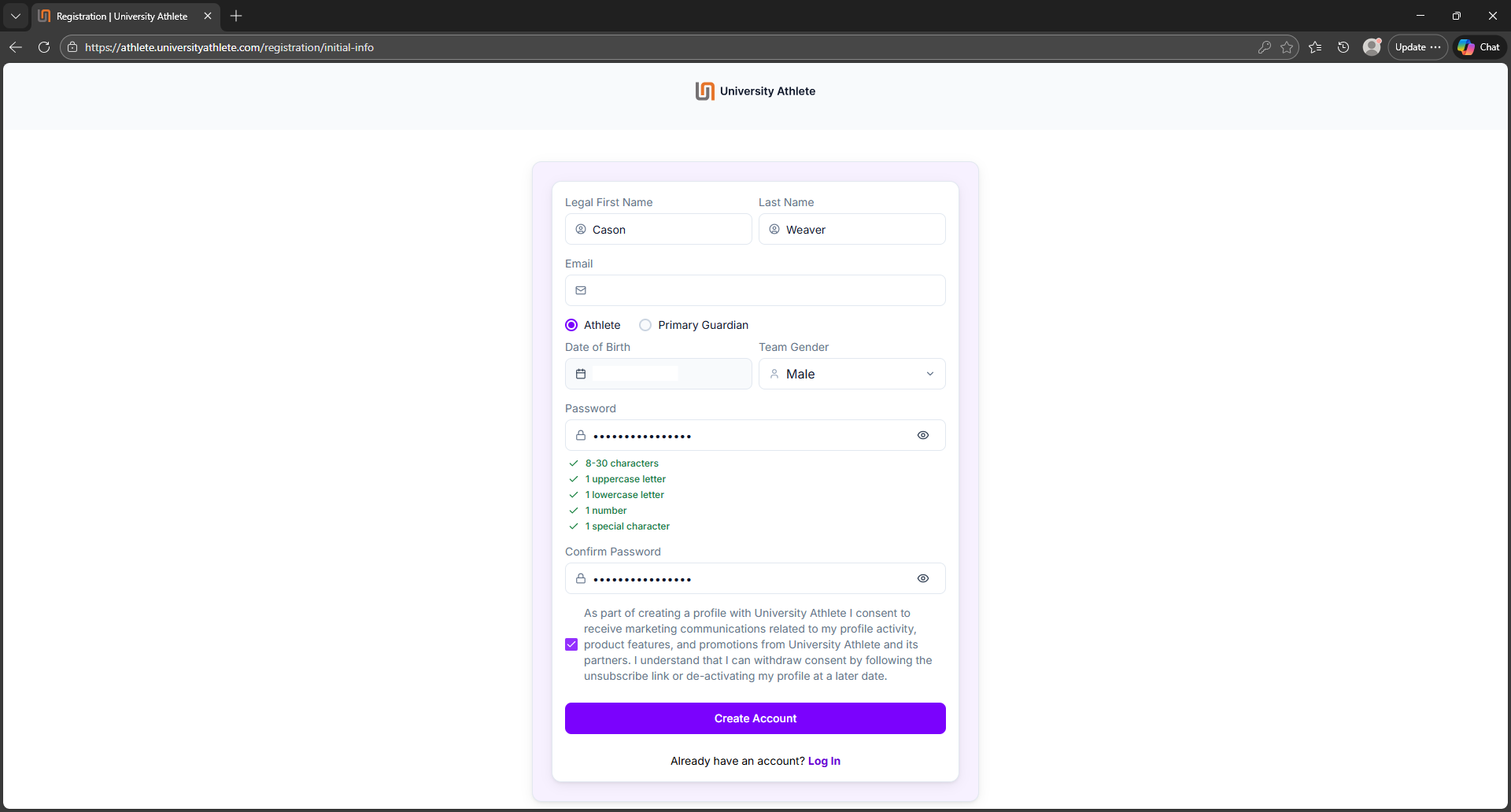
Task: Click the Create Account button
Action: click(x=755, y=718)
